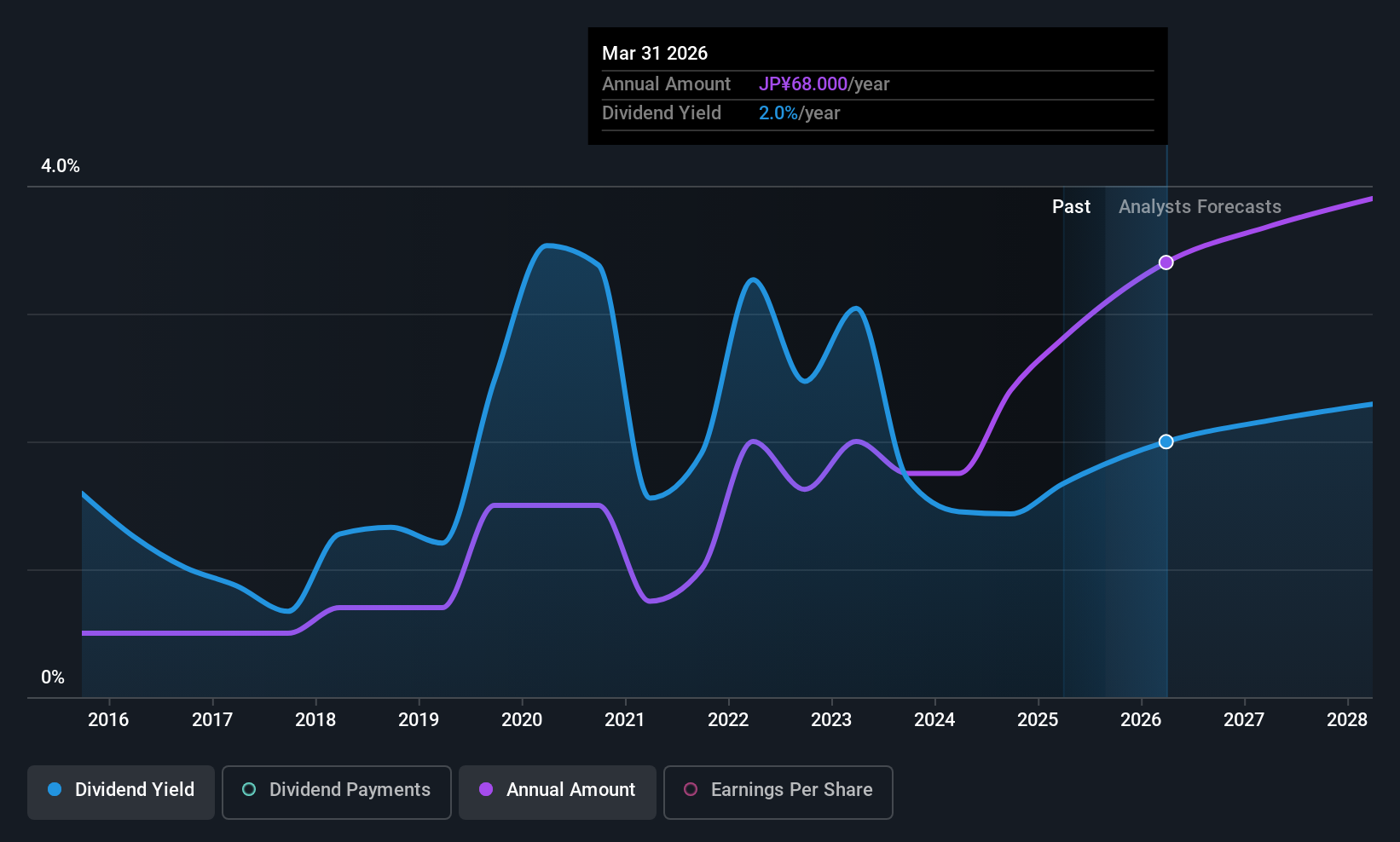Click the blue Dividend Yield legend dot
The image size is (1400, 842).
(55, 789)
